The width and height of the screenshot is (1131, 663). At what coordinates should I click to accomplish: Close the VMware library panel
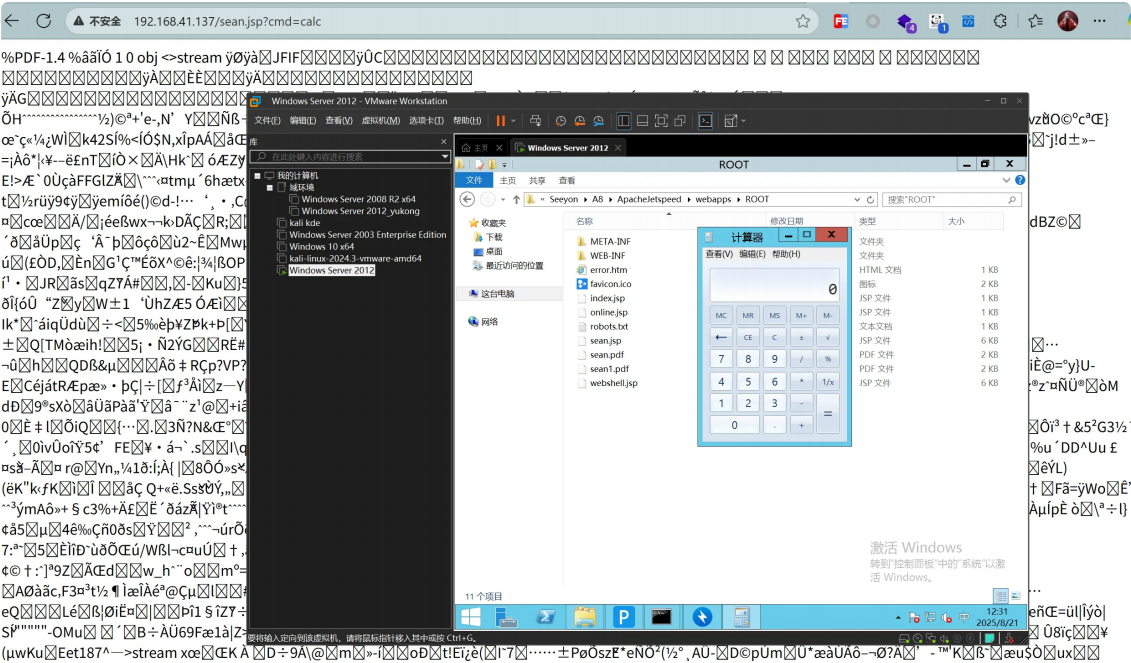pos(444,141)
